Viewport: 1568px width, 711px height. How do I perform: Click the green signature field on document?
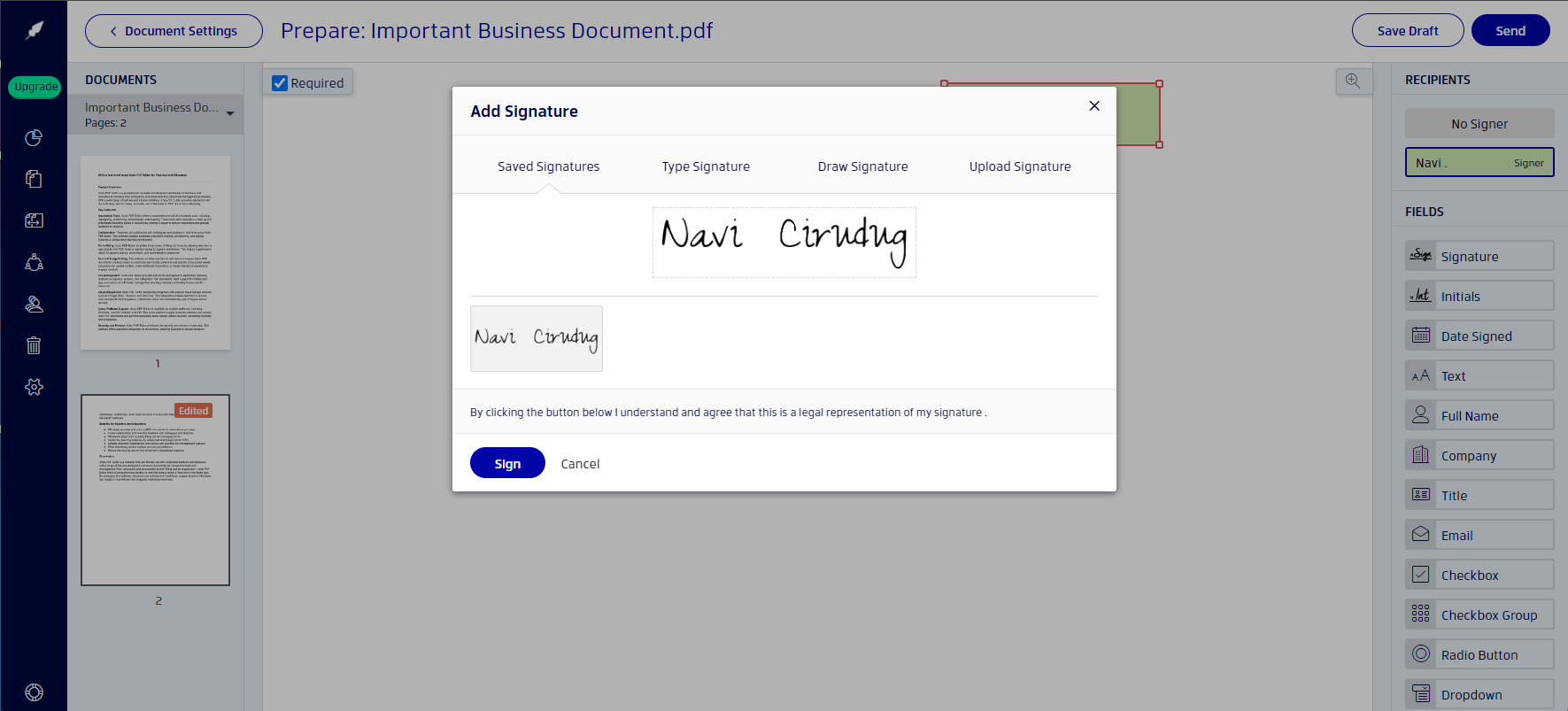(x=1138, y=115)
